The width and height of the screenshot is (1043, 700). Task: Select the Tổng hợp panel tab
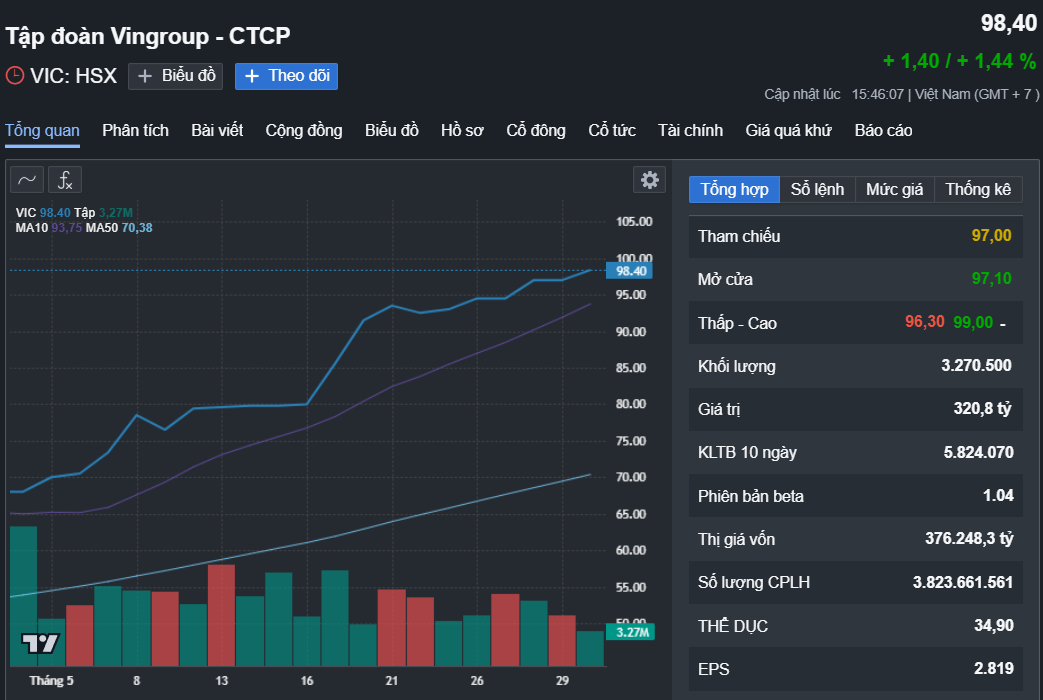tap(734, 190)
